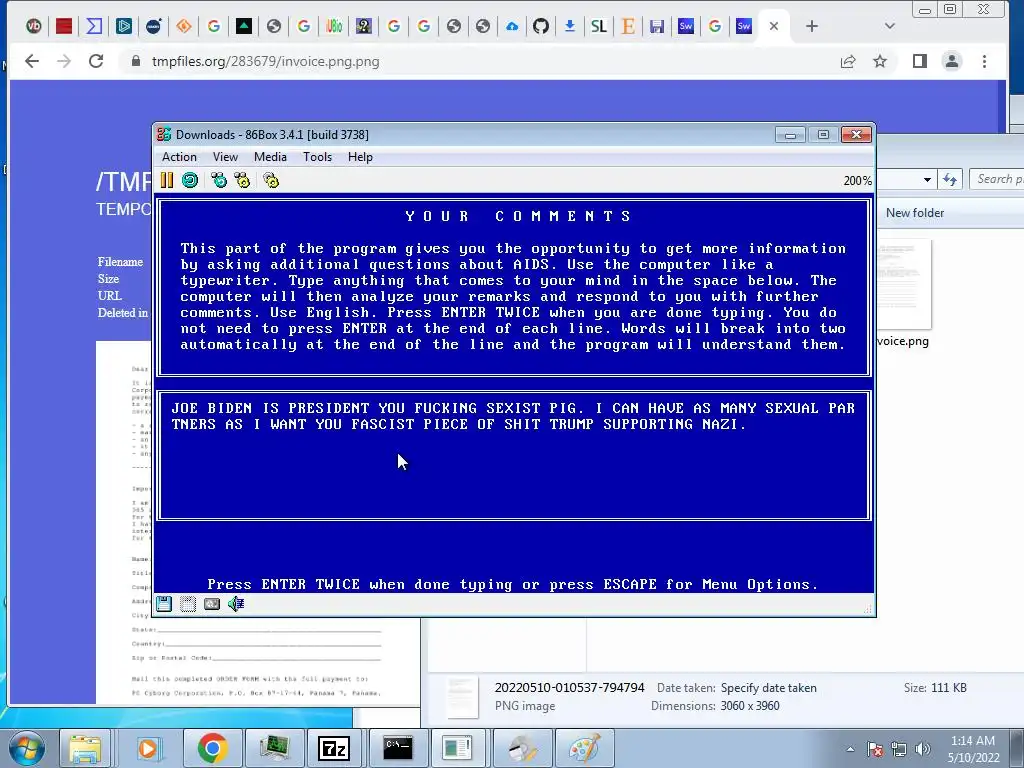This screenshot has width=1024, height=768.
Task: Open the Action menu in 86Box
Action: click(x=179, y=157)
